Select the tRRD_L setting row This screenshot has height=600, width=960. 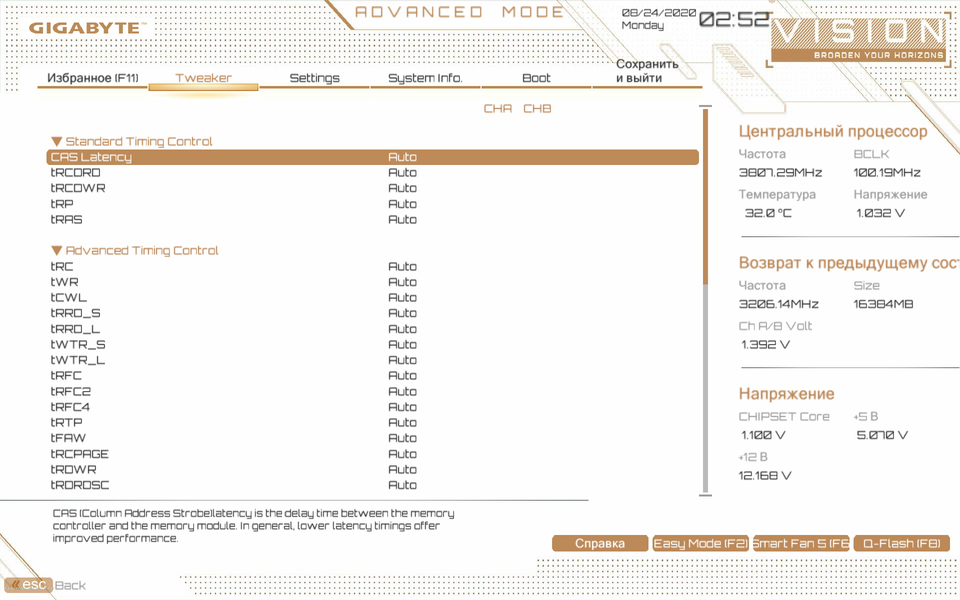[x=372, y=329]
